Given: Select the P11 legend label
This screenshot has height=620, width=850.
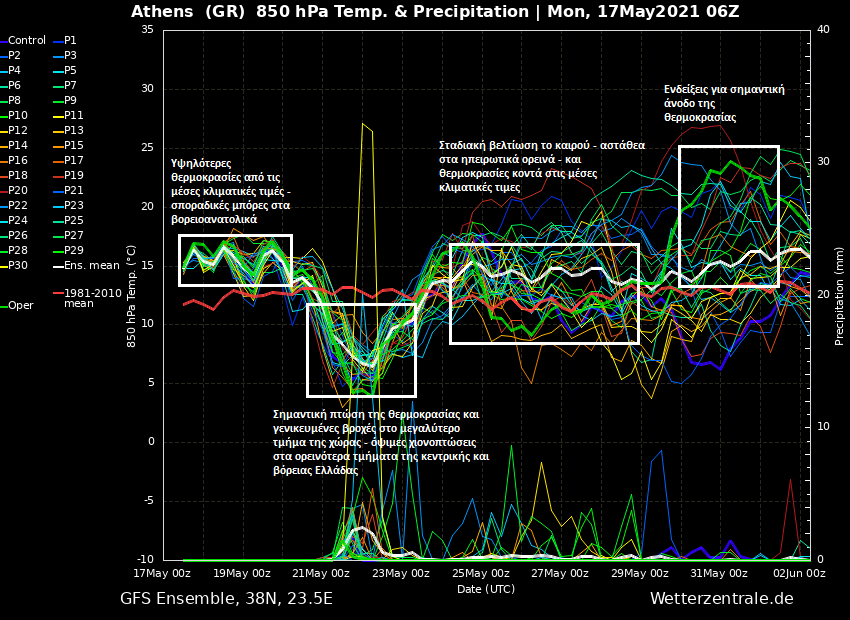Looking at the screenshot, I should coord(73,116).
